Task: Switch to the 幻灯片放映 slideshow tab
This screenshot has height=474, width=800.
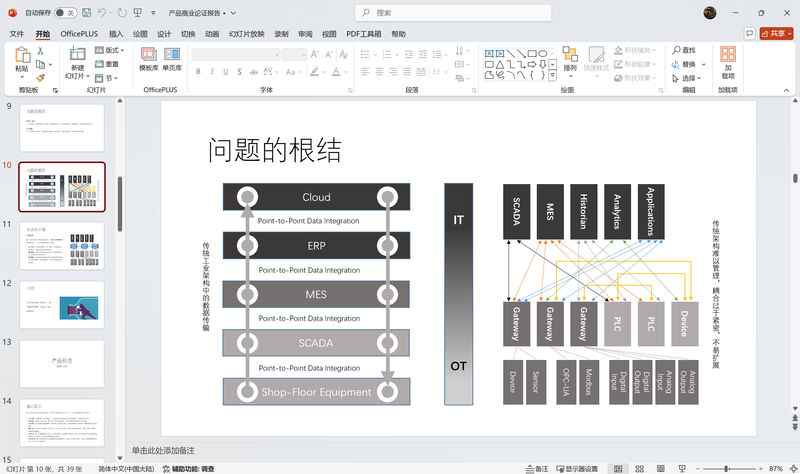Action: (x=246, y=34)
